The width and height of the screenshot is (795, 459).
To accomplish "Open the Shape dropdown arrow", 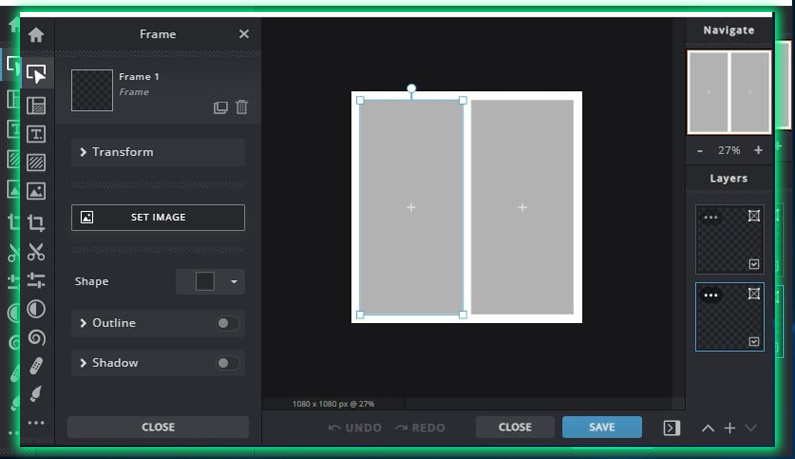I will coord(234,282).
